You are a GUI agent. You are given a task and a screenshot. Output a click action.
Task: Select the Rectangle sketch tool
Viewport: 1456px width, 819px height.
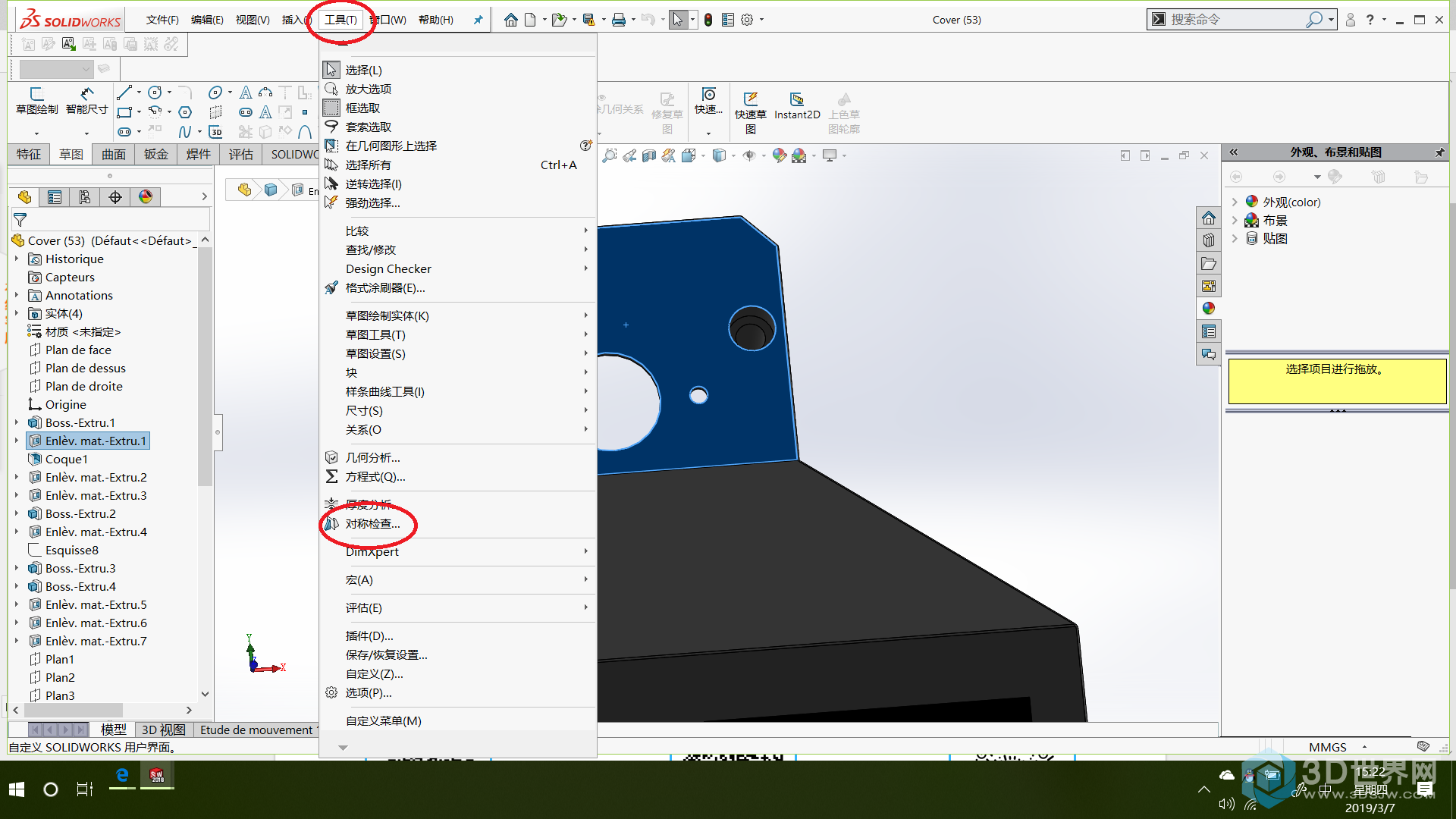point(124,112)
